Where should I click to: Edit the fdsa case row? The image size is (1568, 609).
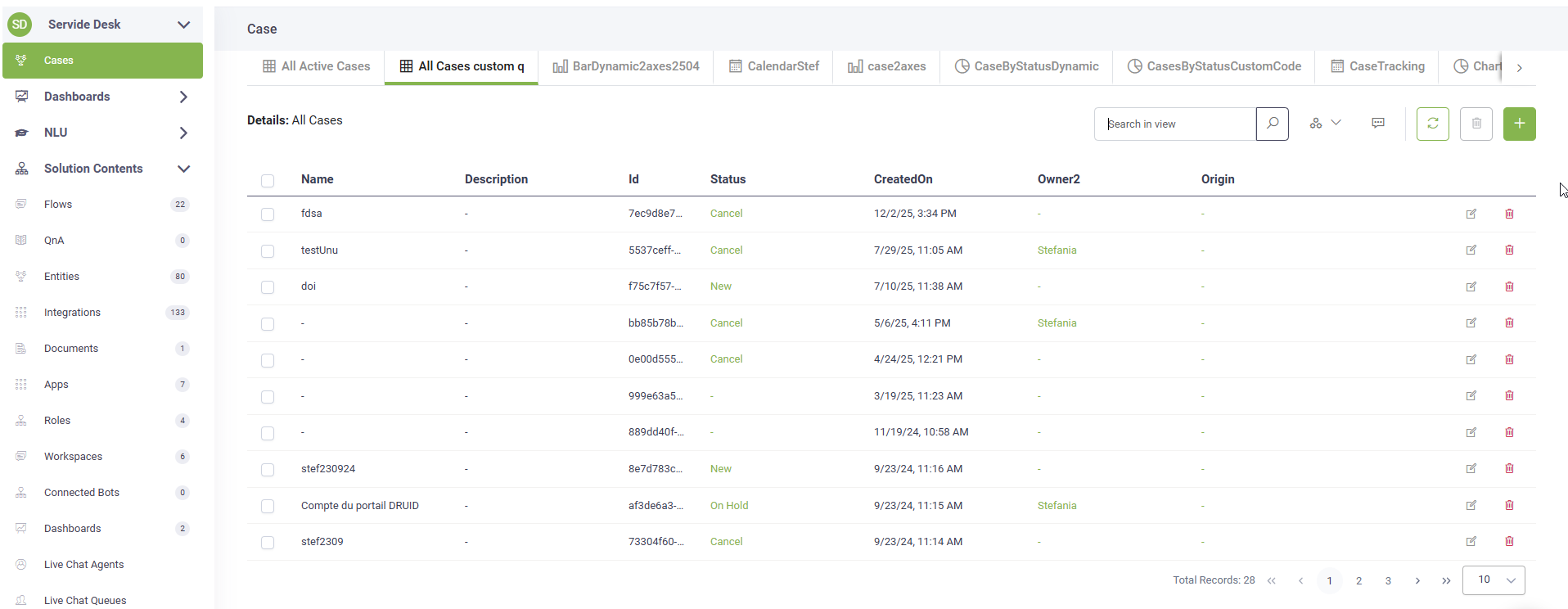[x=1471, y=214]
